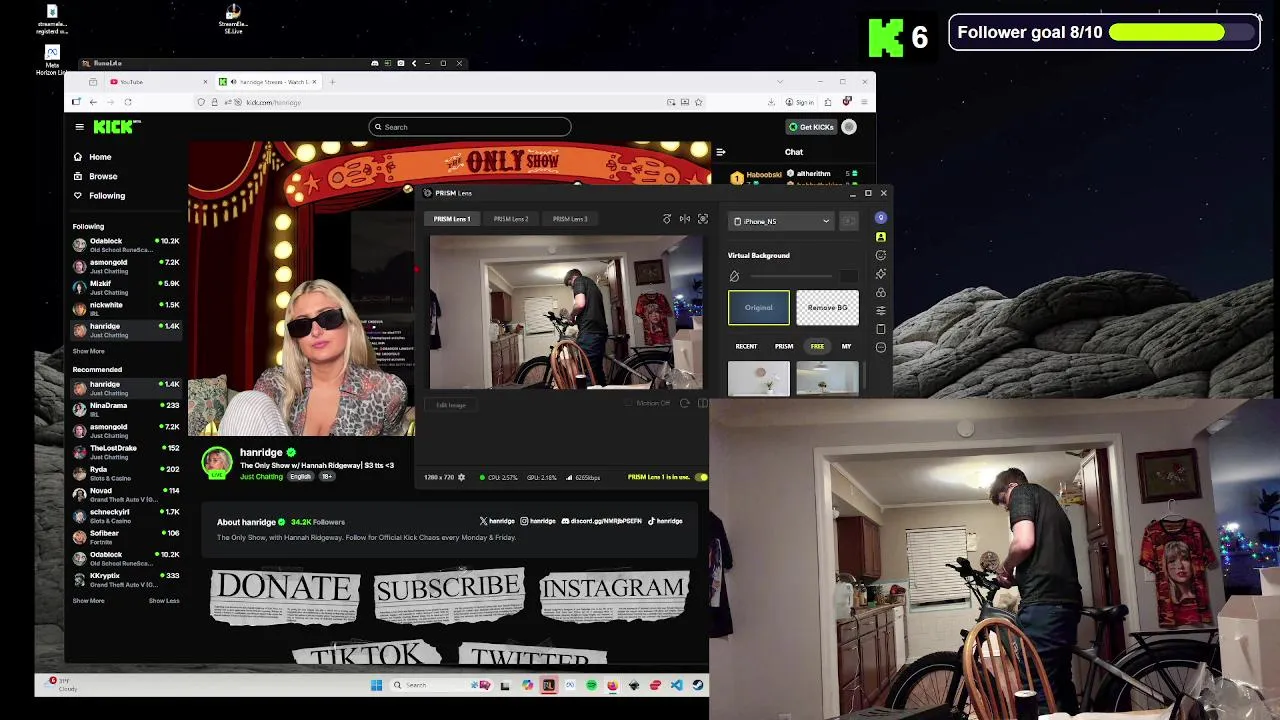Collapse the Kick chat panel
1280x720 pixels.
721,152
